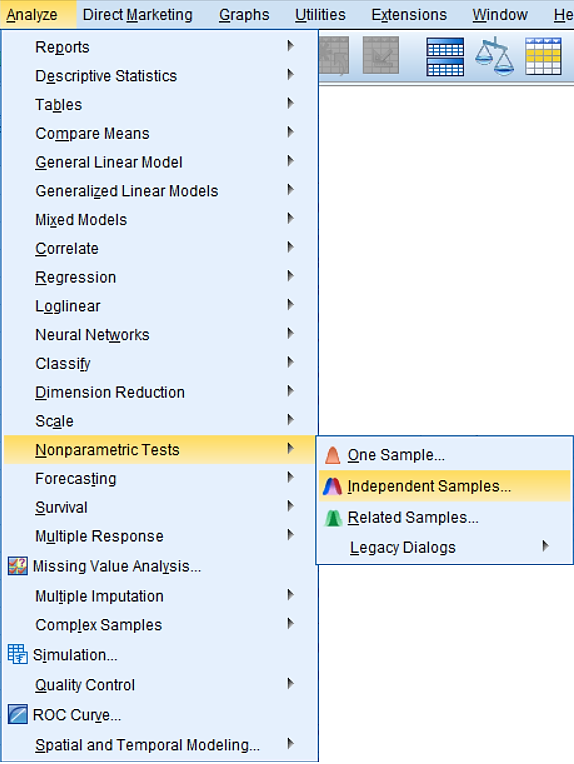Expand the Regression submenu arrow
Viewport: 574px width, 764px height.
(x=290, y=276)
